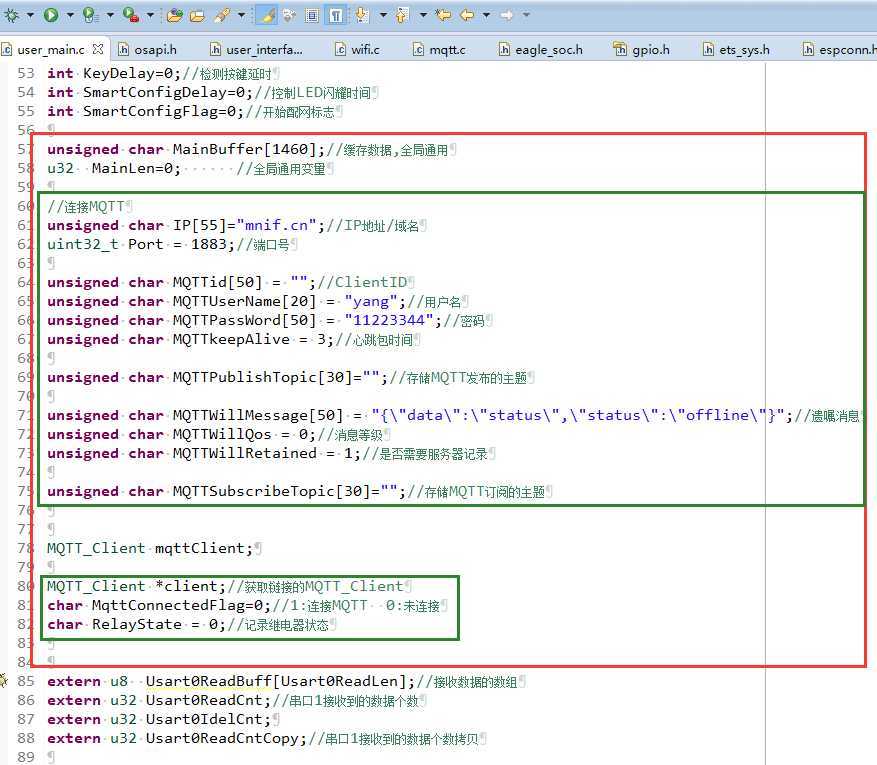877x765 pixels.
Task: Switch to the user_interfa... tab
Action: [x=256, y=50]
